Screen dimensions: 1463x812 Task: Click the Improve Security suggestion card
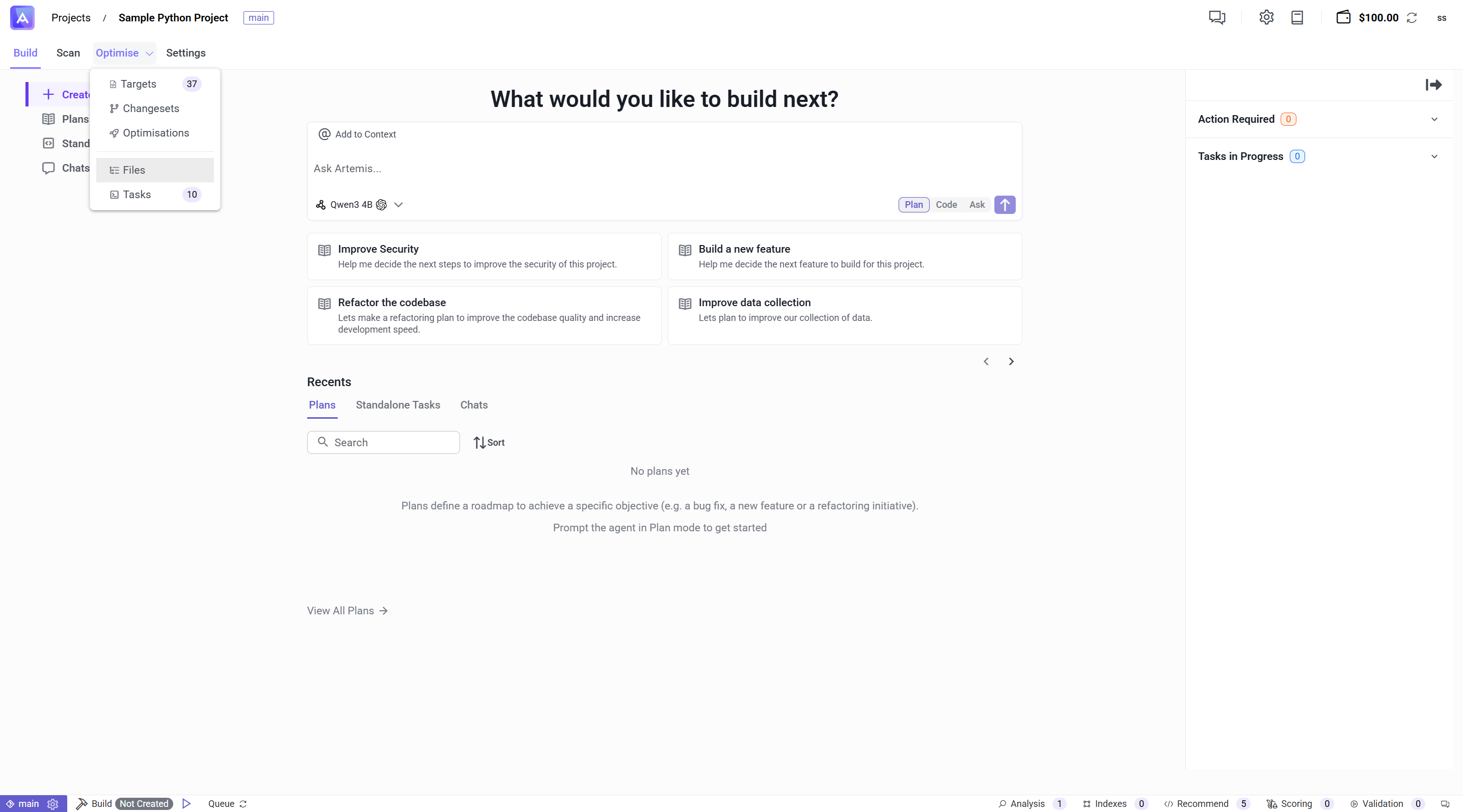484,256
